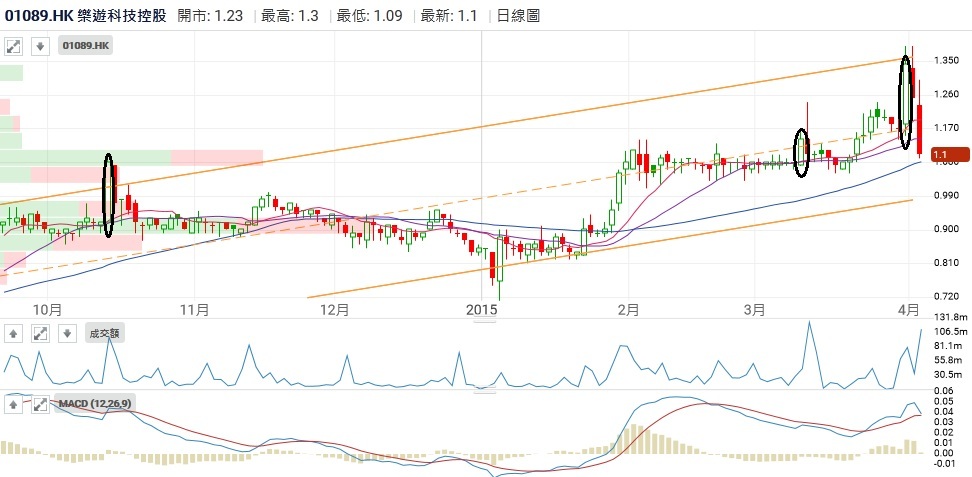Move the MACD pane up

[14, 404]
